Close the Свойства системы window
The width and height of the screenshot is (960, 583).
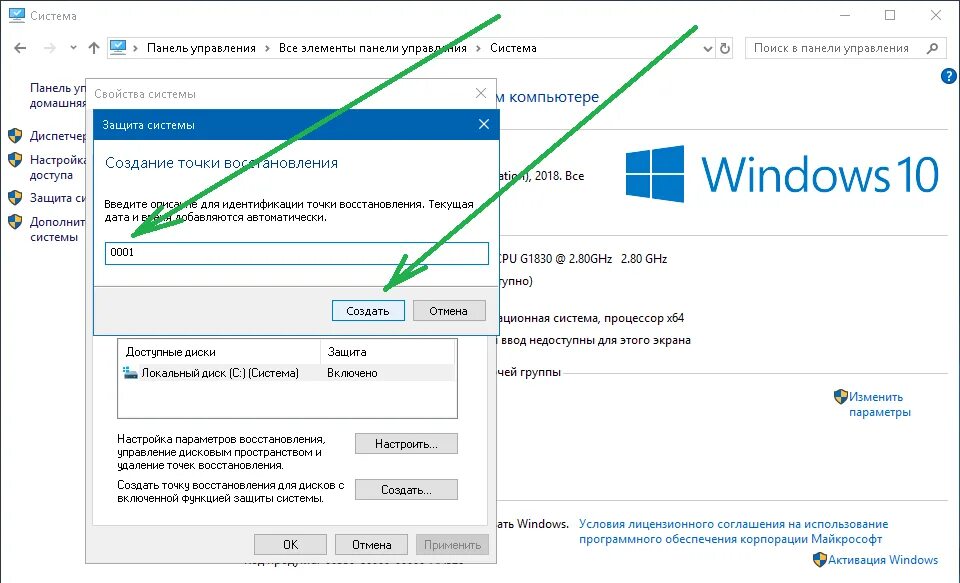click(481, 93)
